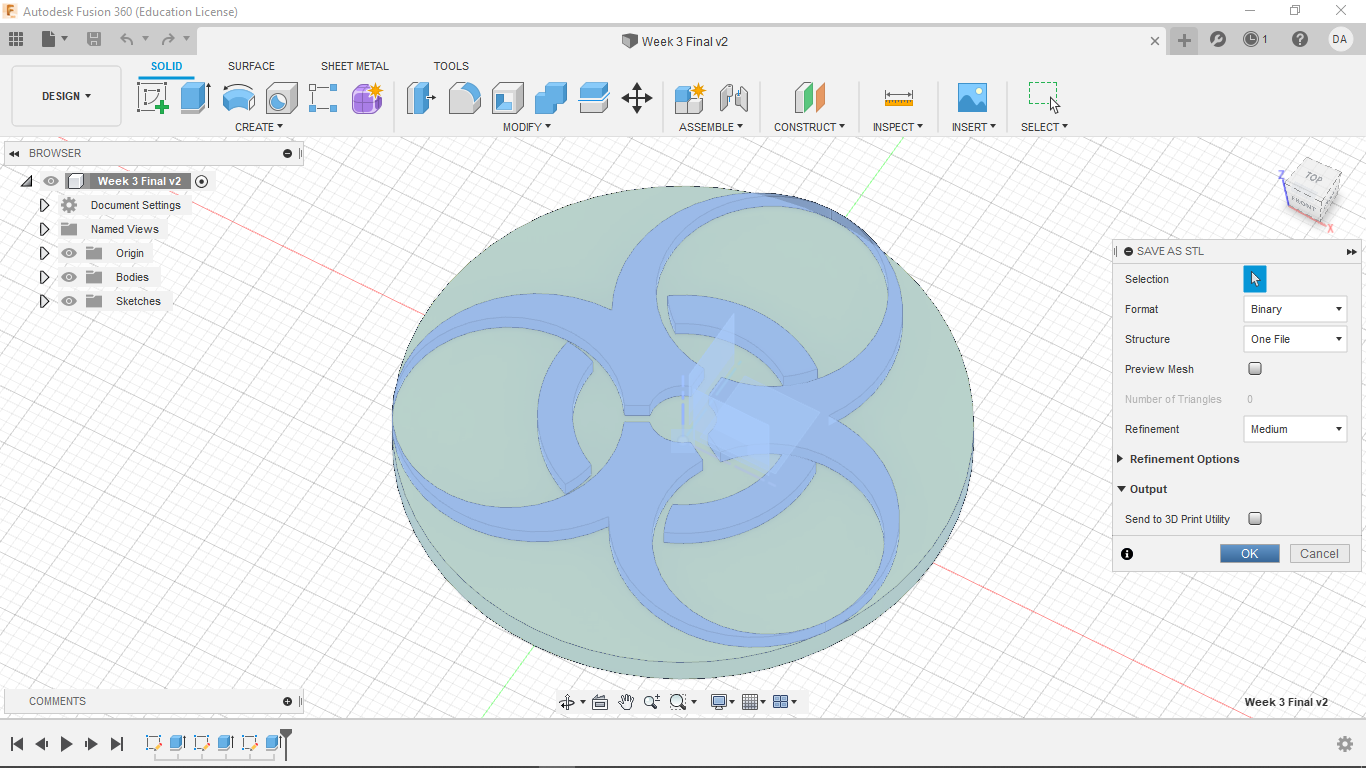Click the Look At camera icon
This screenshot has width=1366, height=768.
click(600, 702)
